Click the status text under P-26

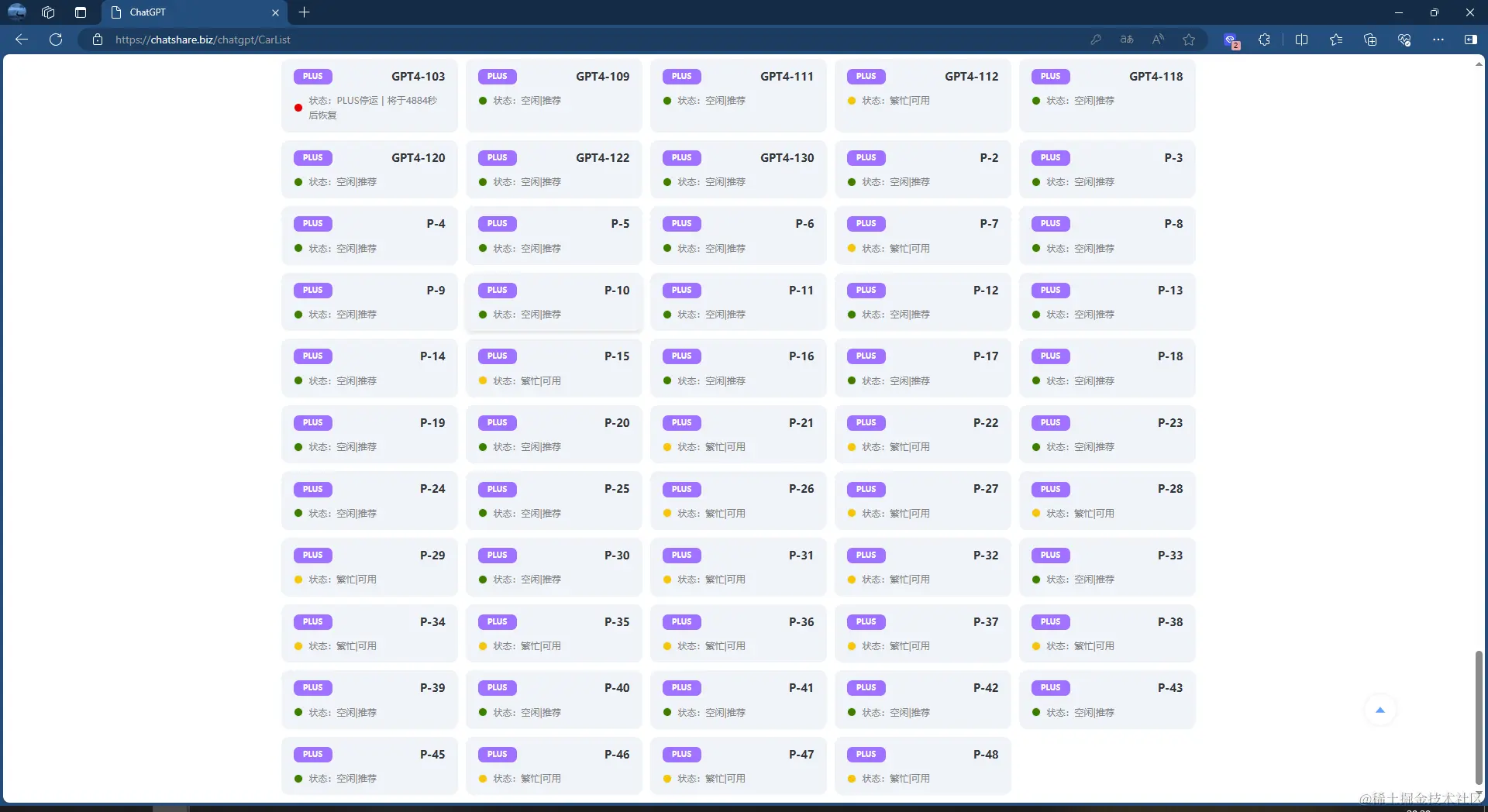711,514
